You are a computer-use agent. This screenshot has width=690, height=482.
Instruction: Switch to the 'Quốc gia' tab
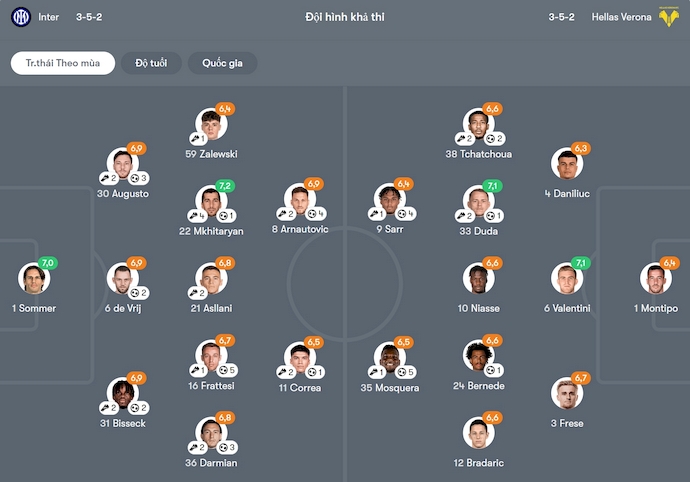[x=222, y=63]
